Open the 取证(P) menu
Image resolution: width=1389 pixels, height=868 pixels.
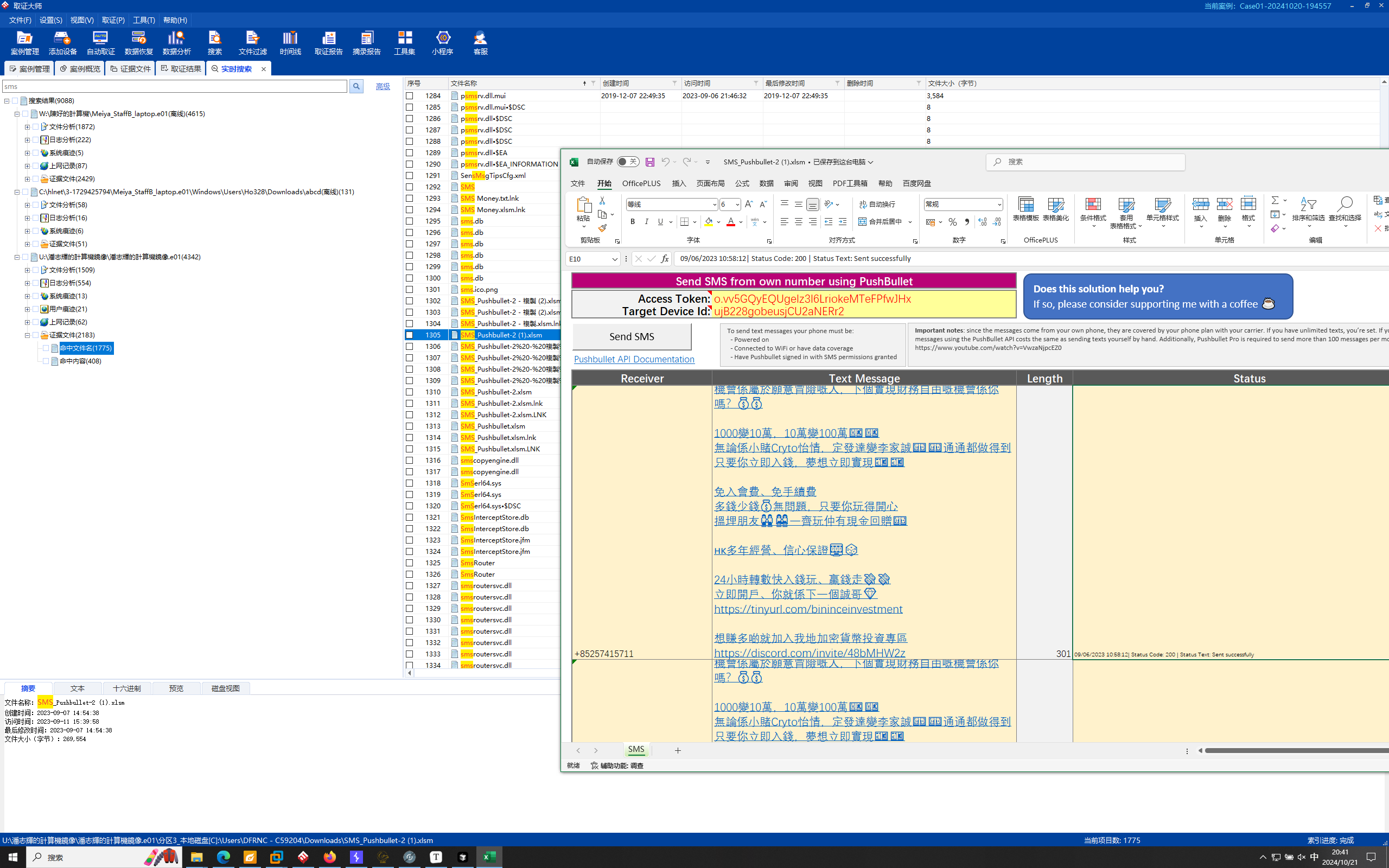pyautogui.click(x=113, y=20)
